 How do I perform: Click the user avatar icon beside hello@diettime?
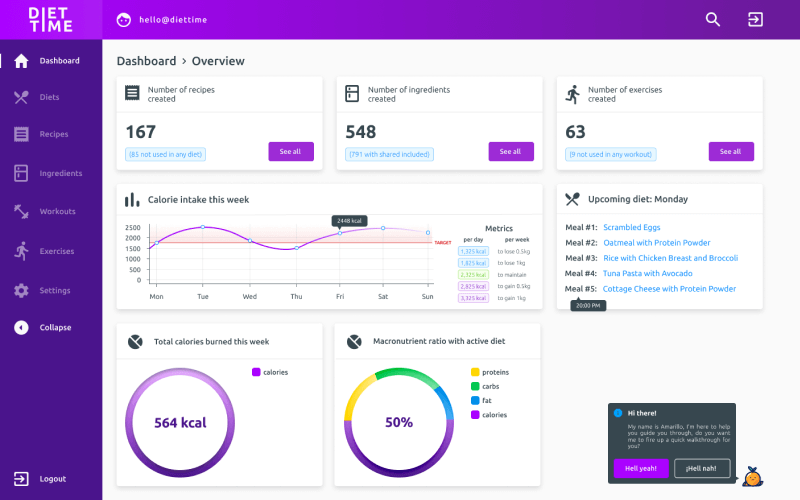click(124, 19)
